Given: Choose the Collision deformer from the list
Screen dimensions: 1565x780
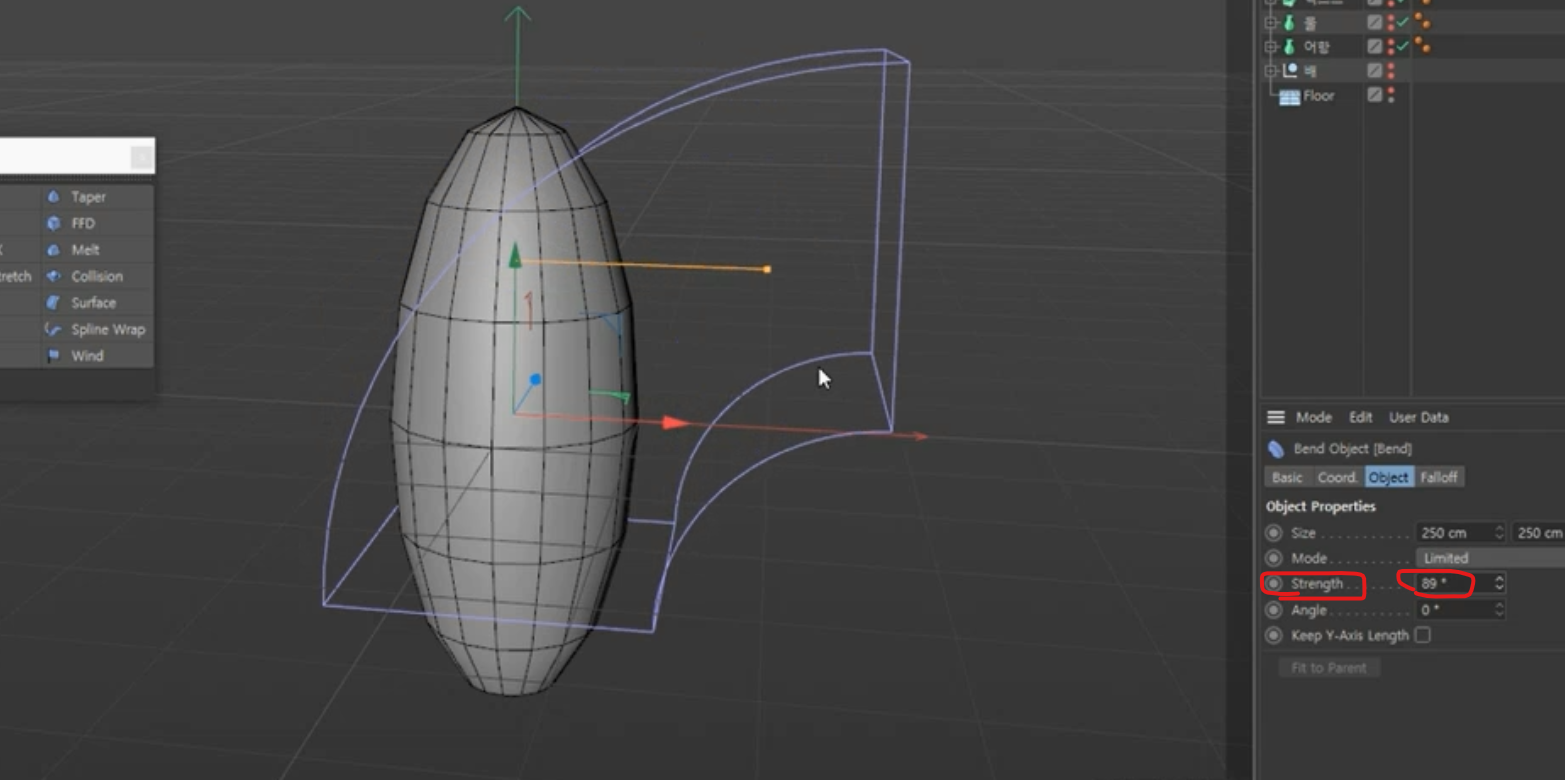Looking at the screenshot, I should (x=96, y=276).
